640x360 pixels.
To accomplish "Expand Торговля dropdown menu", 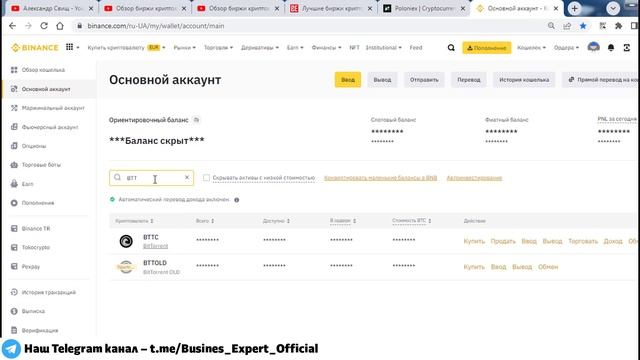I will tap(218, 48).
